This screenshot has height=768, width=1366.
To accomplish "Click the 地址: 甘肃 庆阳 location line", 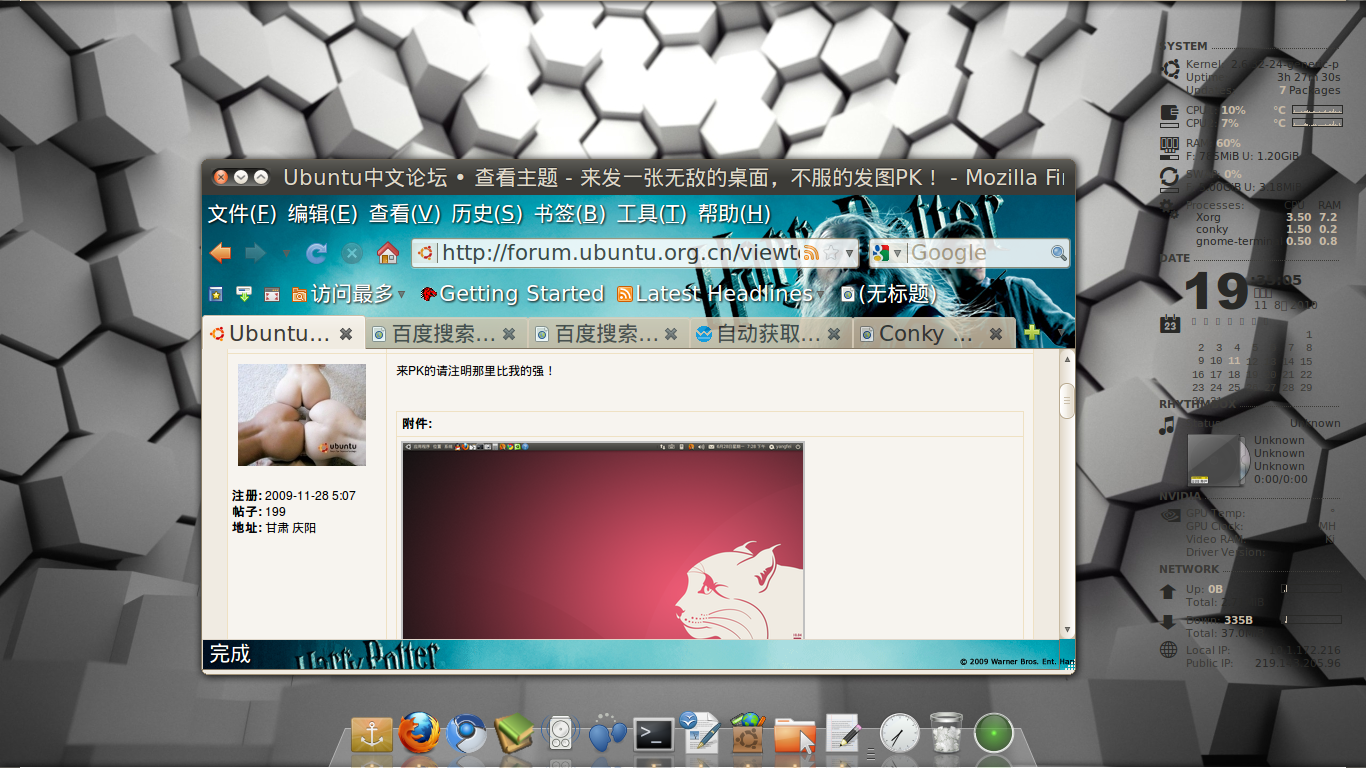I will point(274,528).
